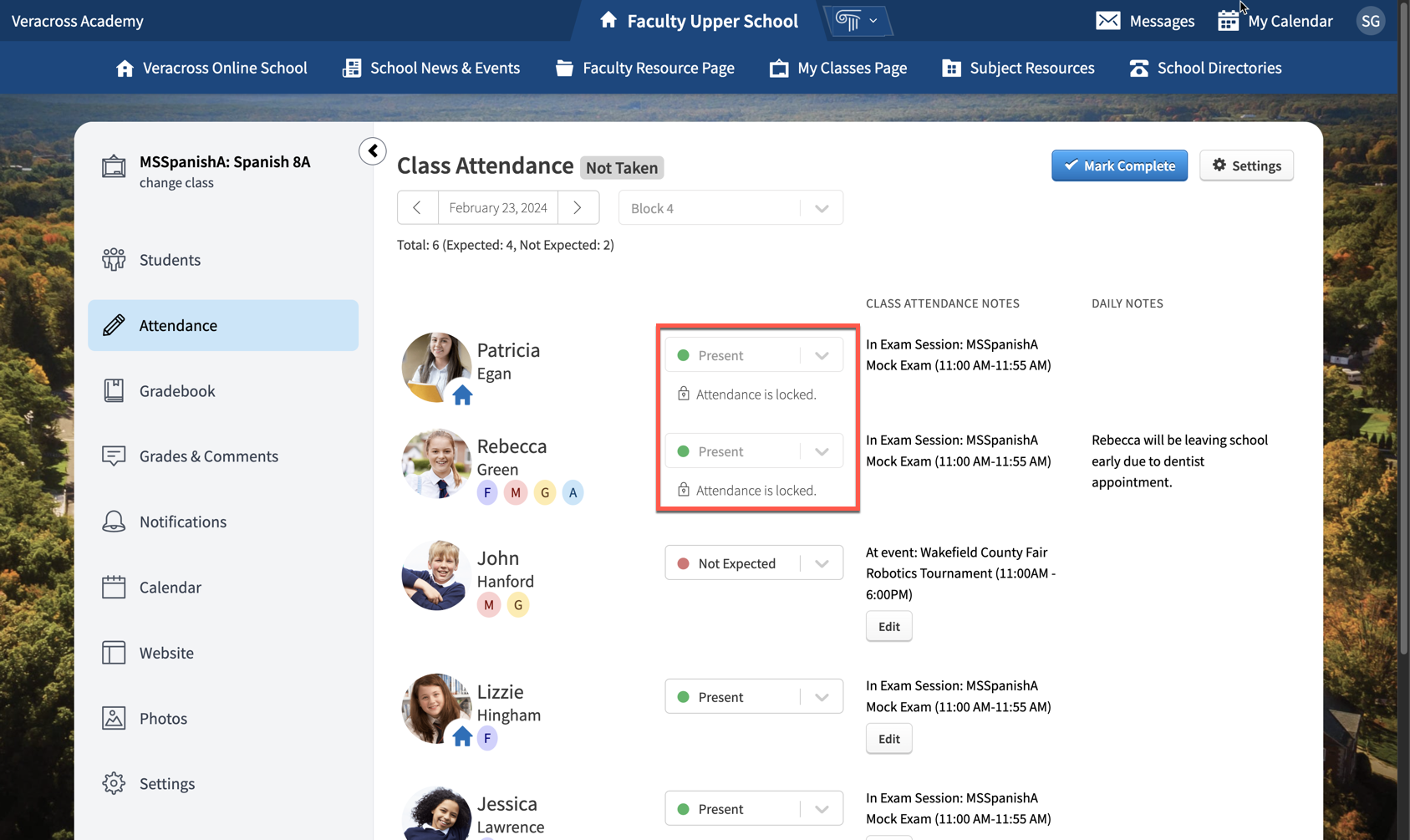The height and width of the screenshot is (840, 1410).
Task: Collapse the sidebar with the back arrow
Action: click(372, 151)
